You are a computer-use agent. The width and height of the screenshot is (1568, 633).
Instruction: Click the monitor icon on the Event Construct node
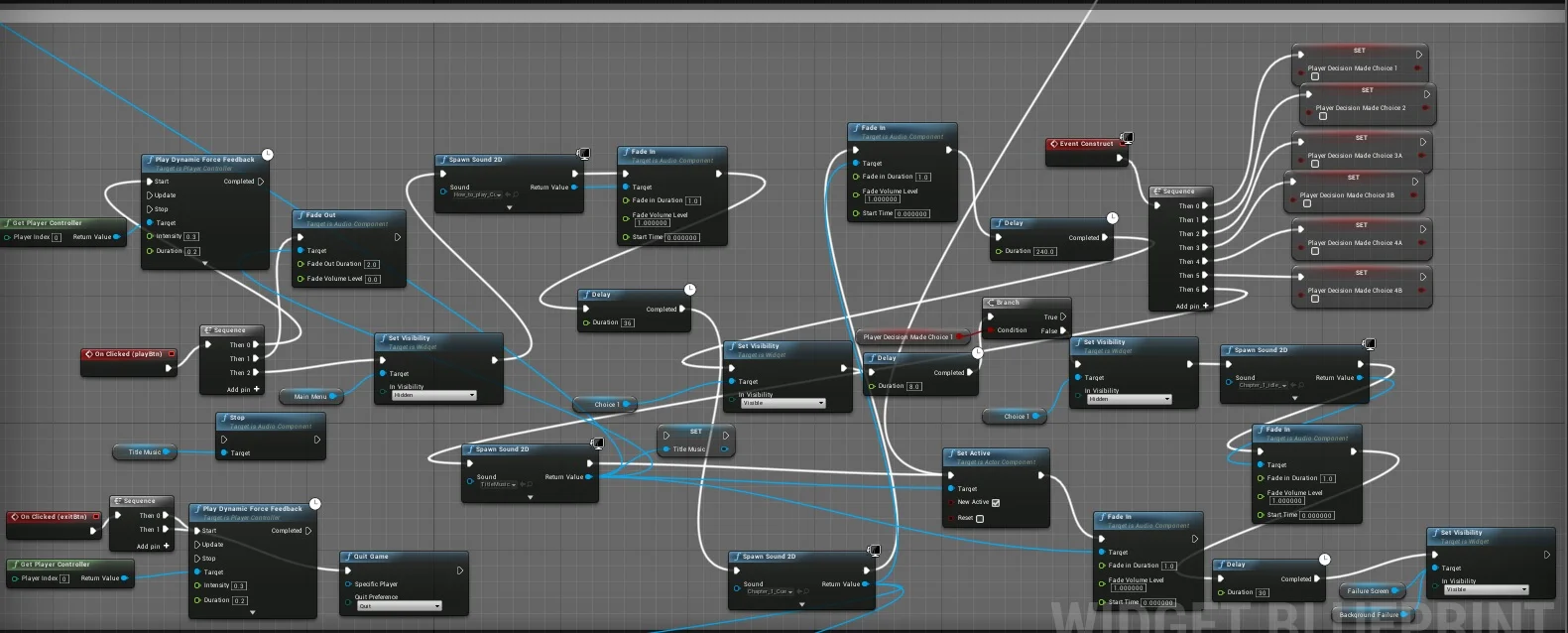pyautogui.click(x=1127, y=138)
